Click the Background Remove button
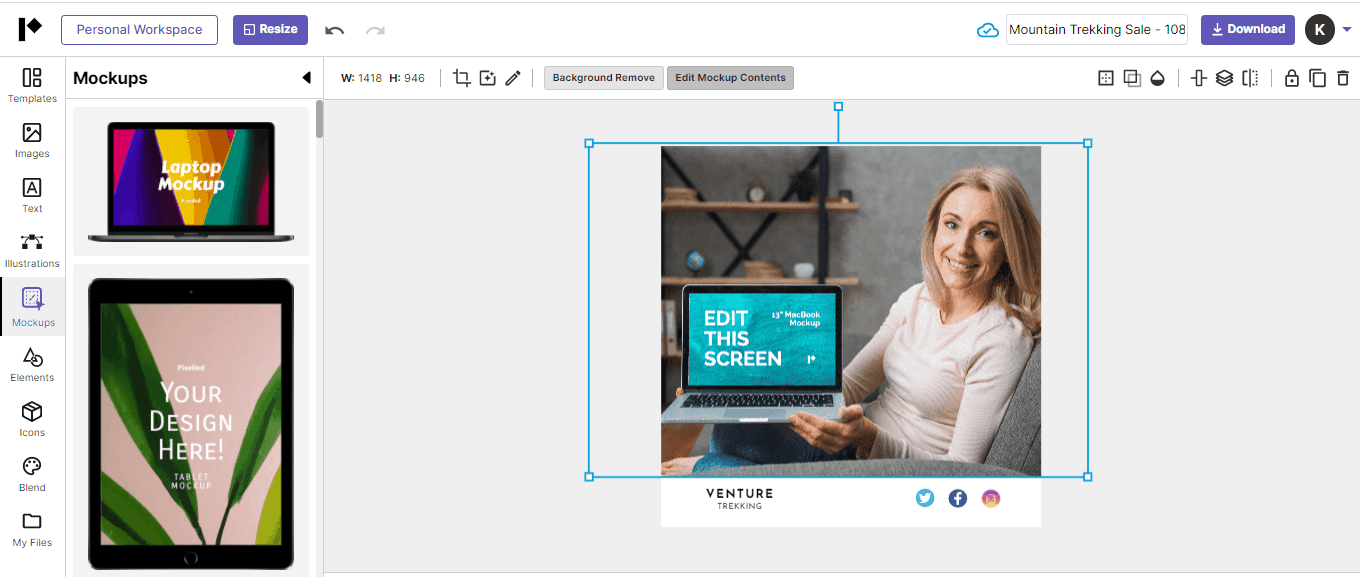The image size is (1360, 577). point(603,78)
